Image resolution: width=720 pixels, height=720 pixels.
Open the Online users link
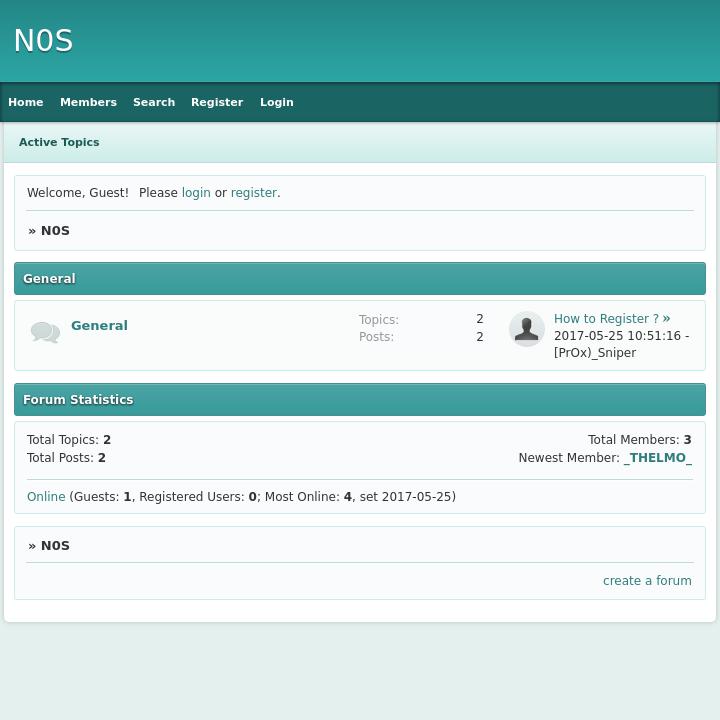[46, 497]
